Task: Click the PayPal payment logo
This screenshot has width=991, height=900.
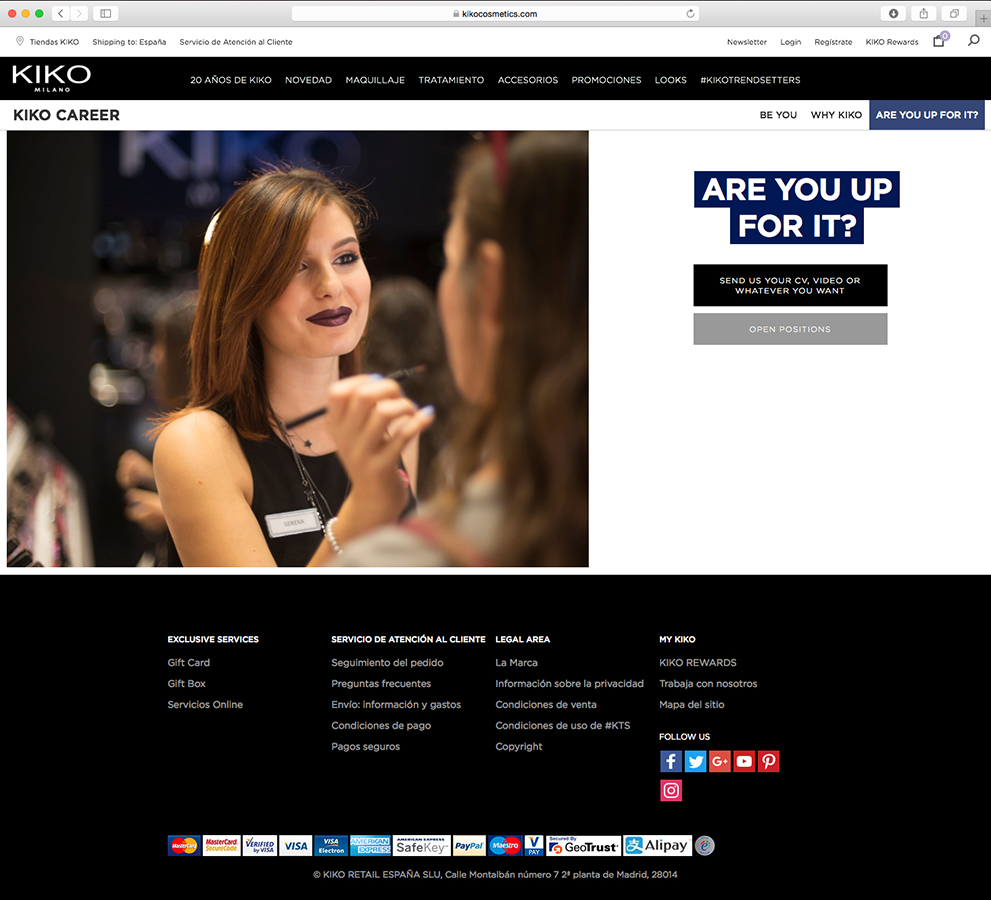Action: pyautogui.click(x=469, y=846)
